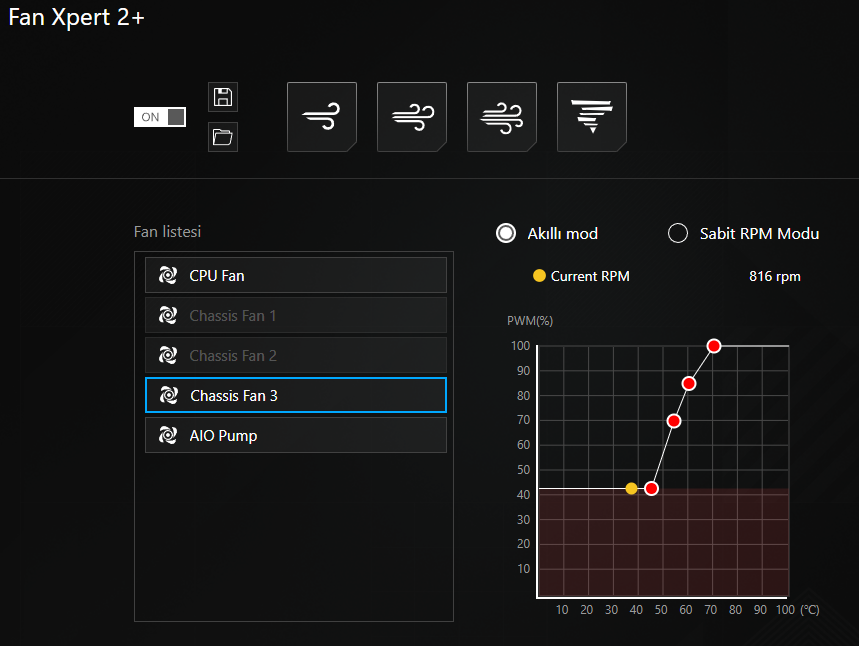Select Chassis Fan 2 in the list

pyautogui.click(x=296, y=355)
